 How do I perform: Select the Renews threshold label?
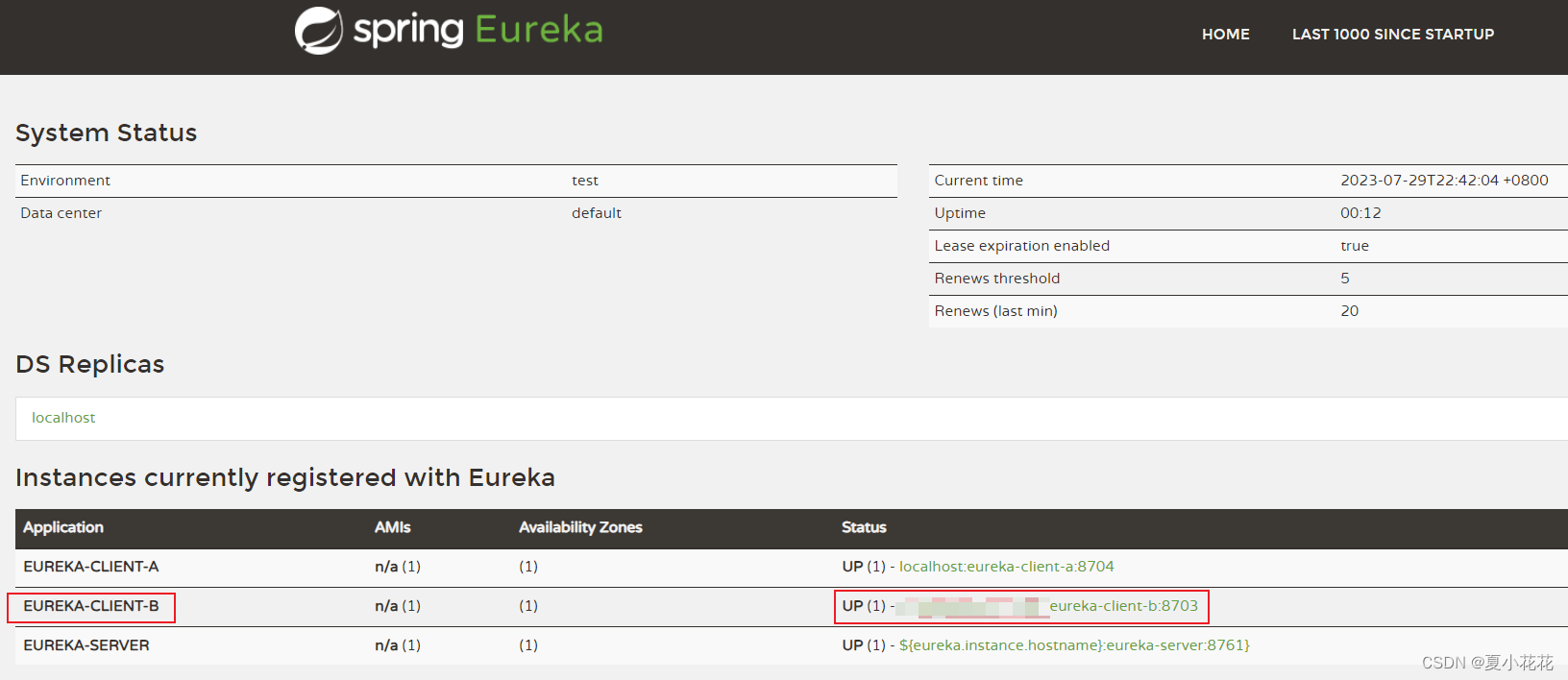[997, 279]
